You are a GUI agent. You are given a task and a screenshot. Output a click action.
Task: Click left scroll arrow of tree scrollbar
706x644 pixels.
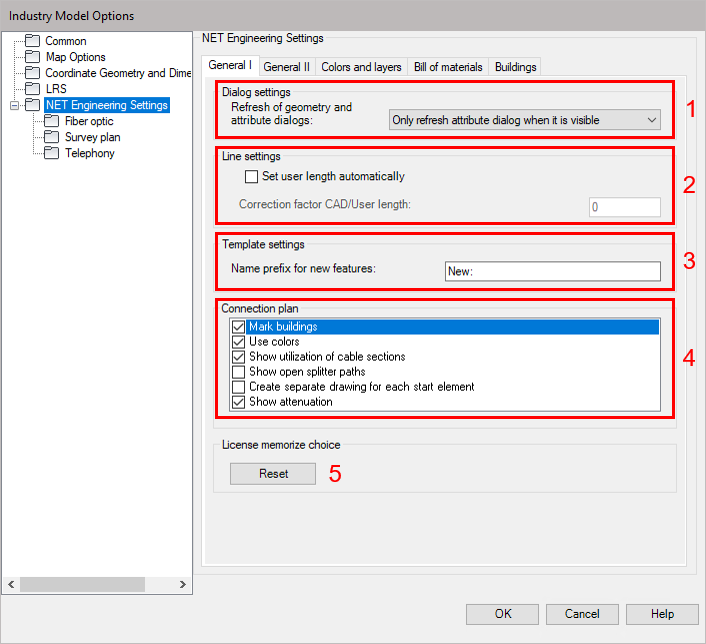[x=11, y=585]
